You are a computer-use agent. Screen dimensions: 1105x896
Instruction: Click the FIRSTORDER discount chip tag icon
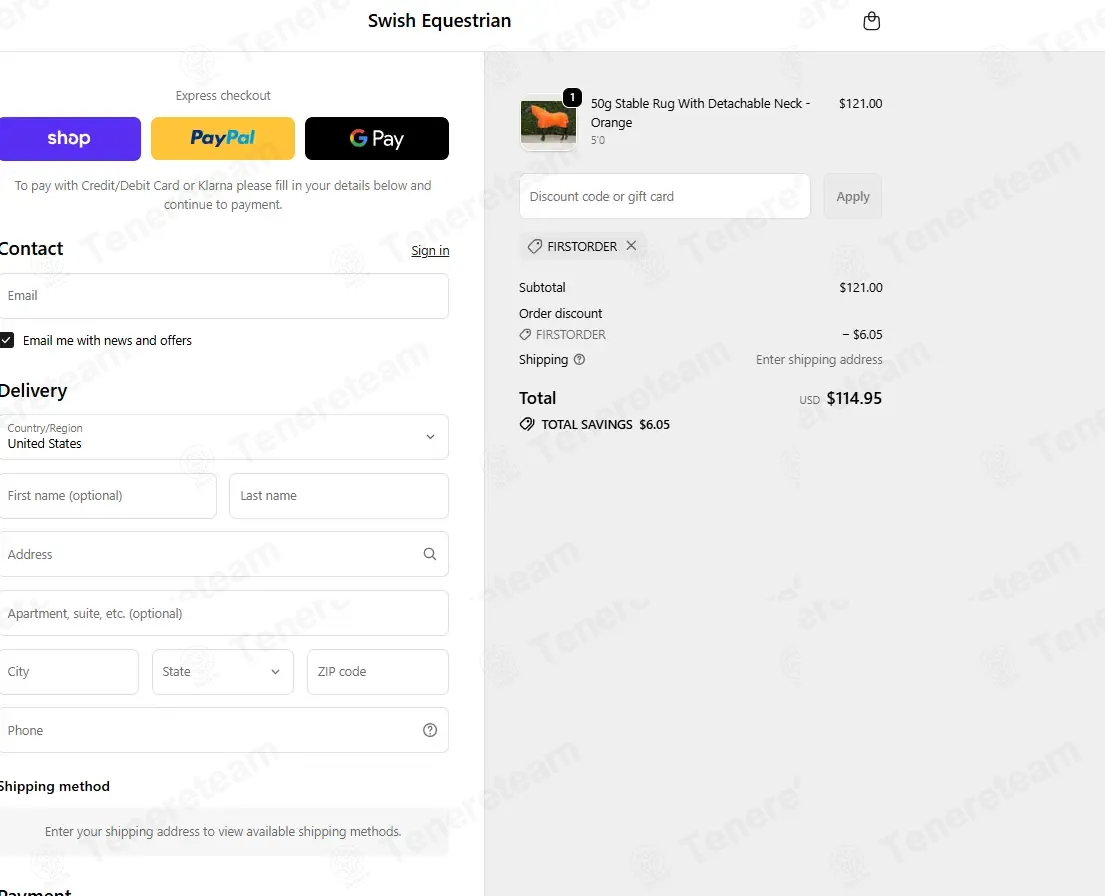click(535, 246)
